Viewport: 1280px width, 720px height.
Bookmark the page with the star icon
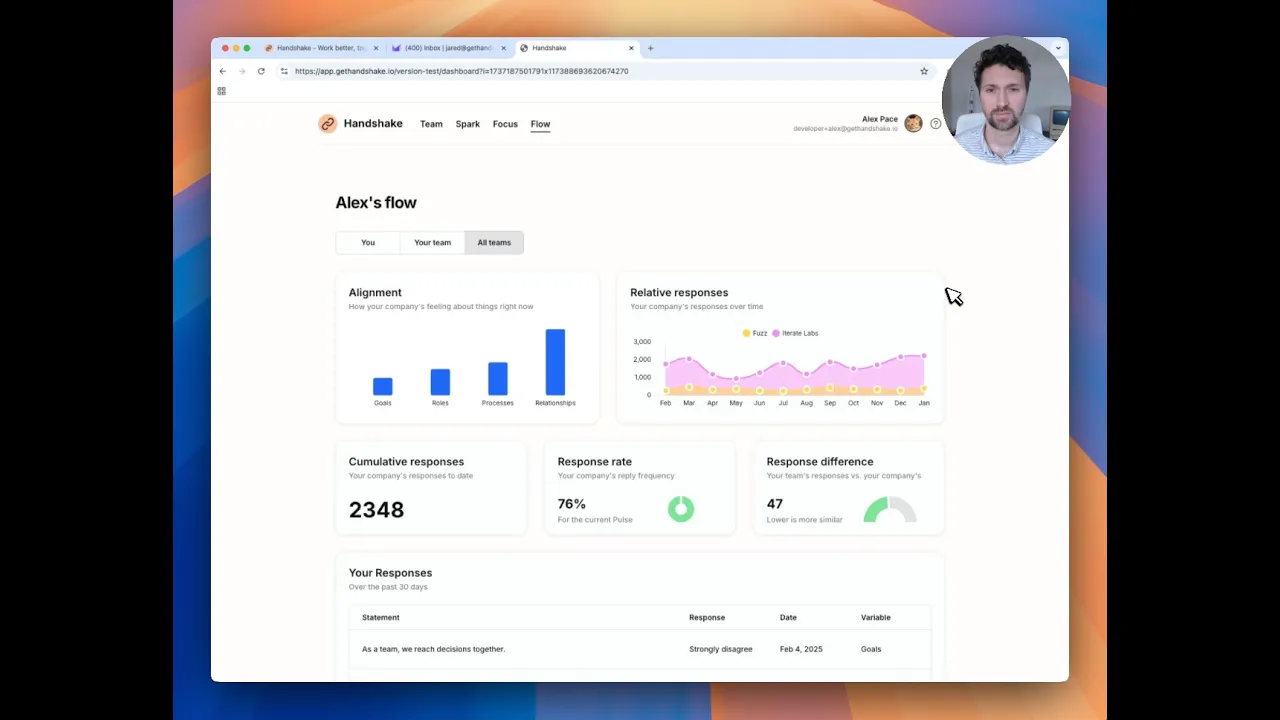point(924,71)
